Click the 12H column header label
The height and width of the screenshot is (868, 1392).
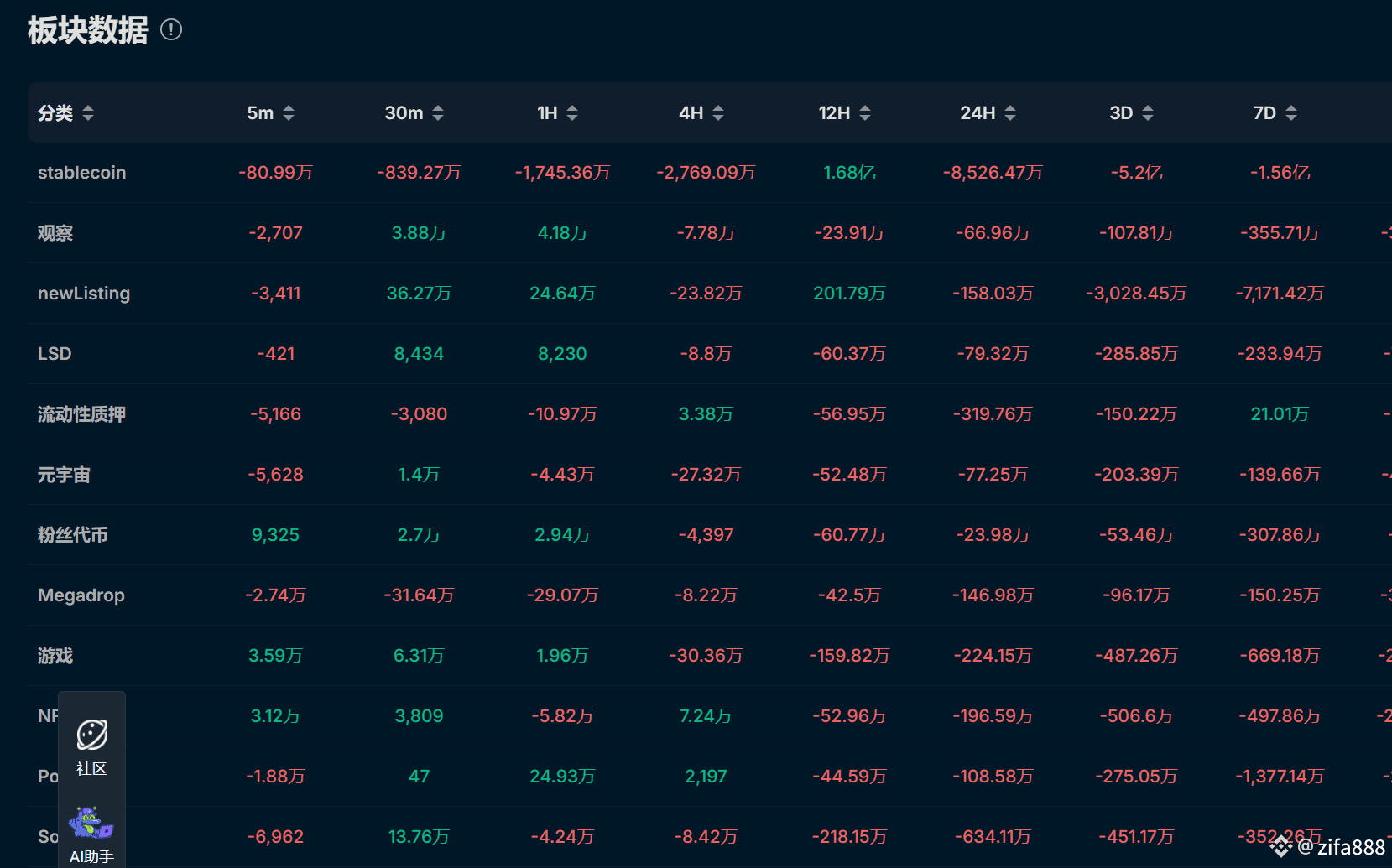pos(834,113)
